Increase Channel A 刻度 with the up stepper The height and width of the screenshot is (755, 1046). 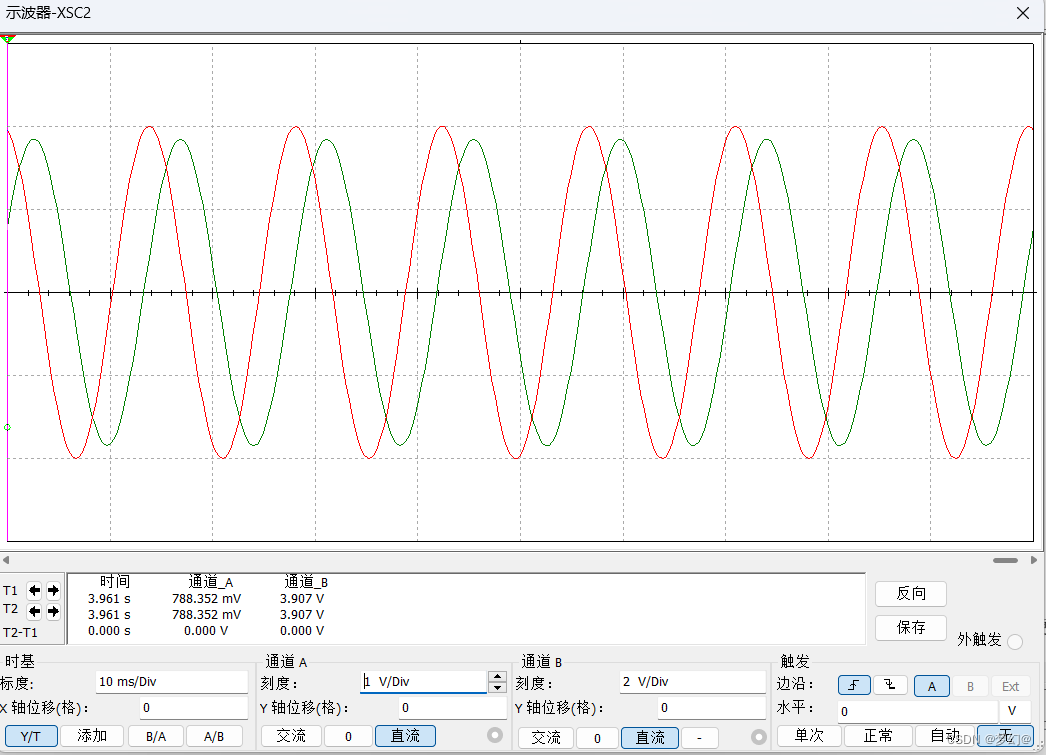497,676
